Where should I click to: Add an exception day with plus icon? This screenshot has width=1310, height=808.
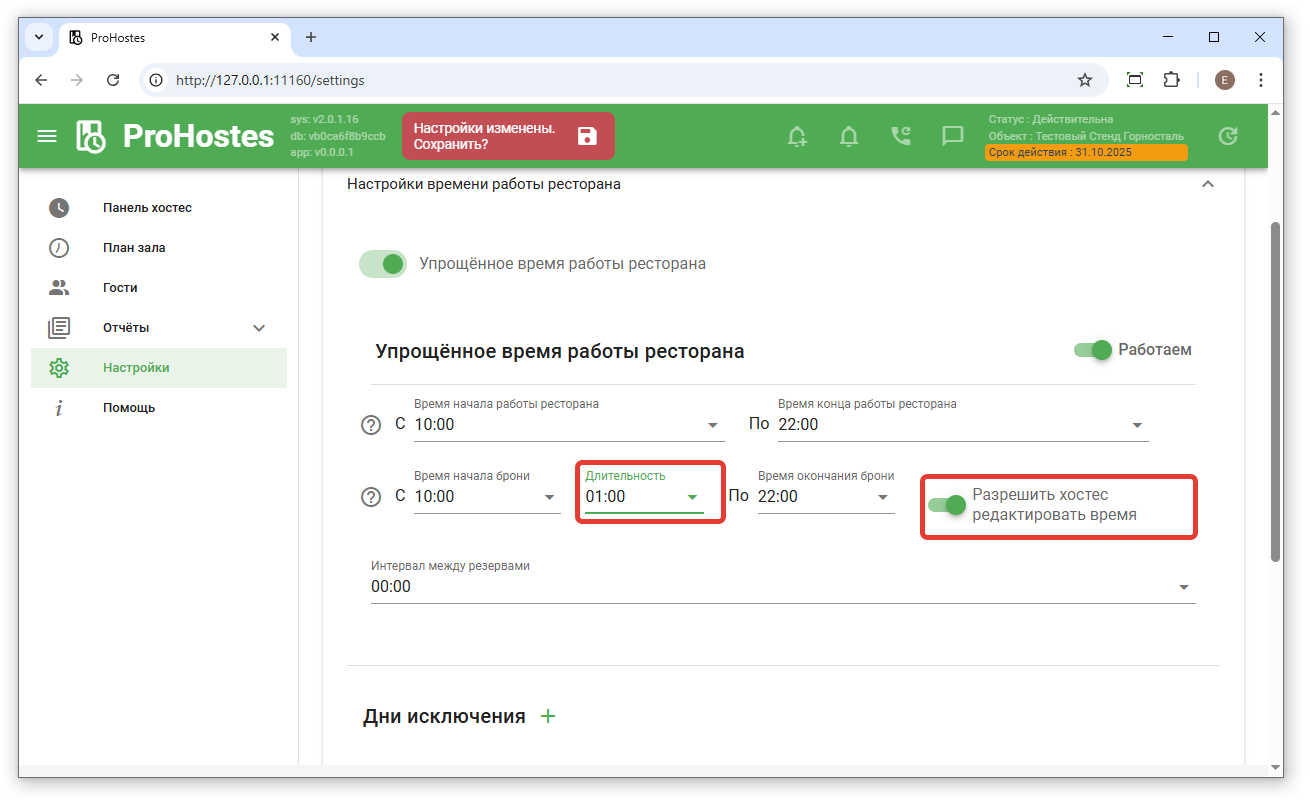point(547,716)
